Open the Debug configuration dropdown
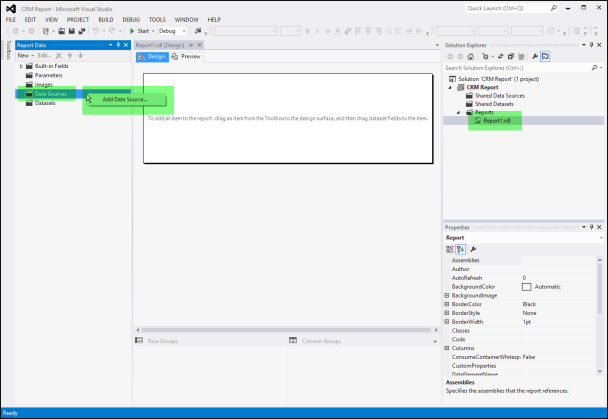 pos(171,31)
